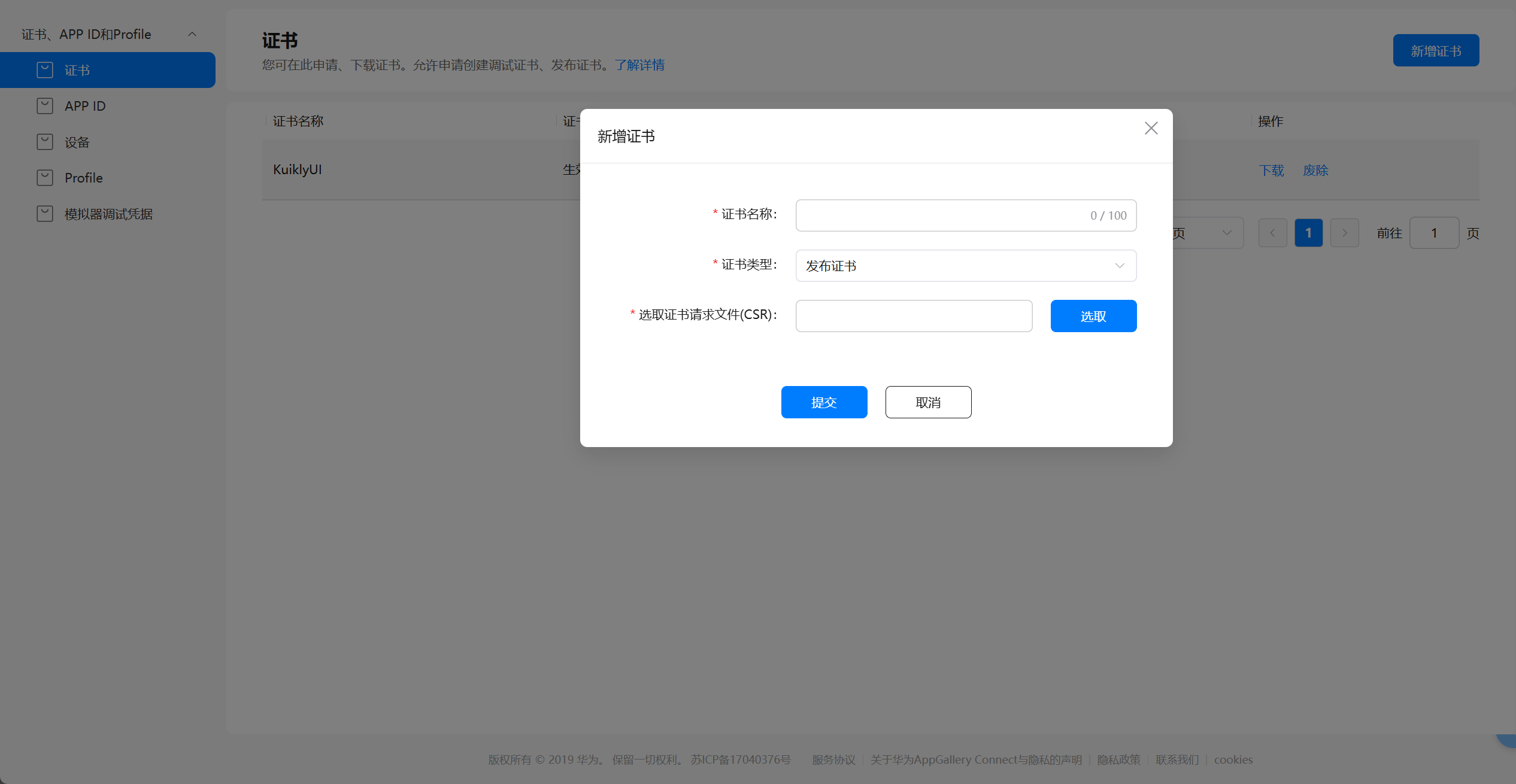
Task: Click the 下载 link for KuiklyUI
Action: tap(1271, 171)
